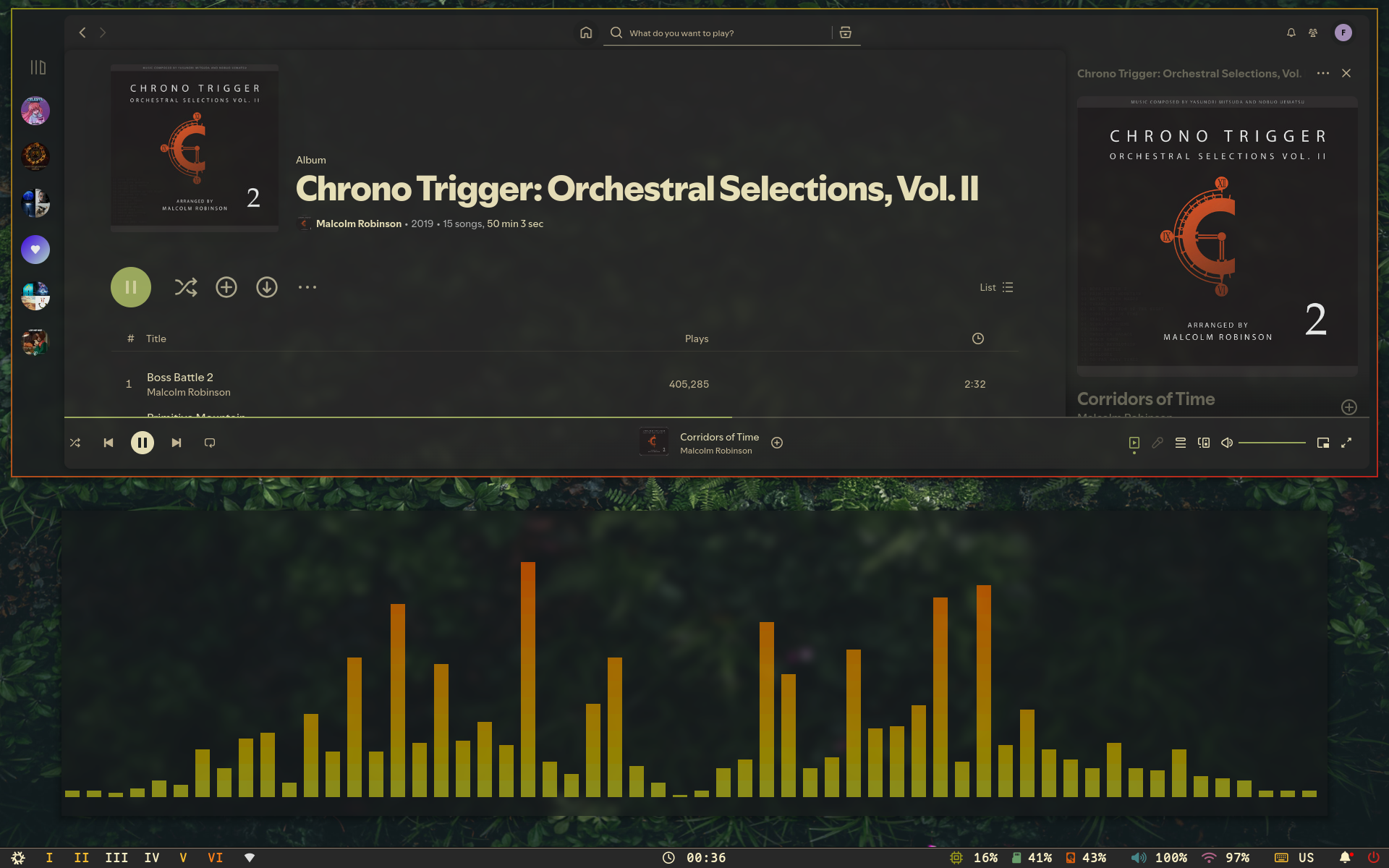
Task: Go back with the left arrow
Action: click(82, 33)
